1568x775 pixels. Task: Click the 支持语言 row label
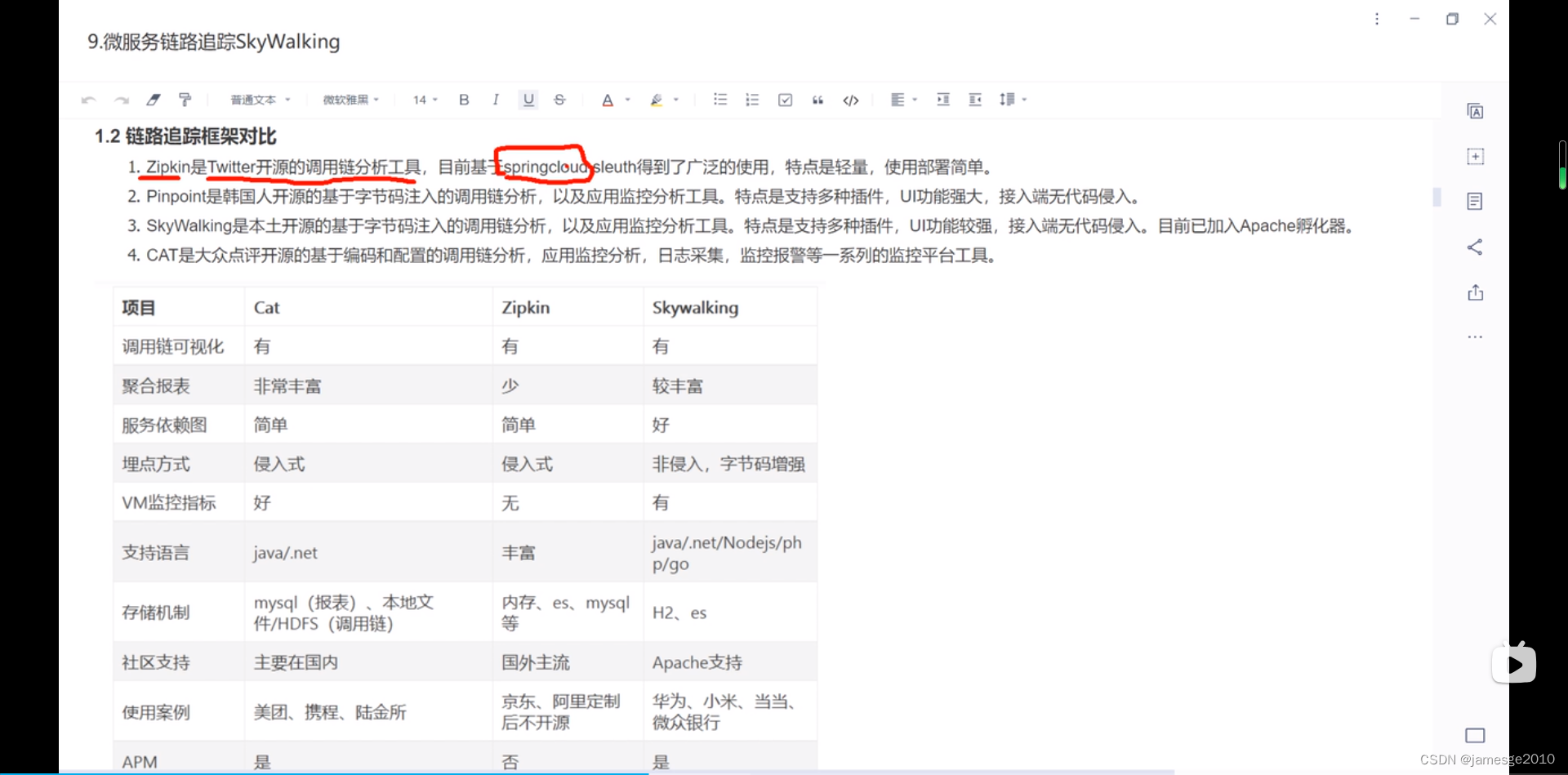155,553
